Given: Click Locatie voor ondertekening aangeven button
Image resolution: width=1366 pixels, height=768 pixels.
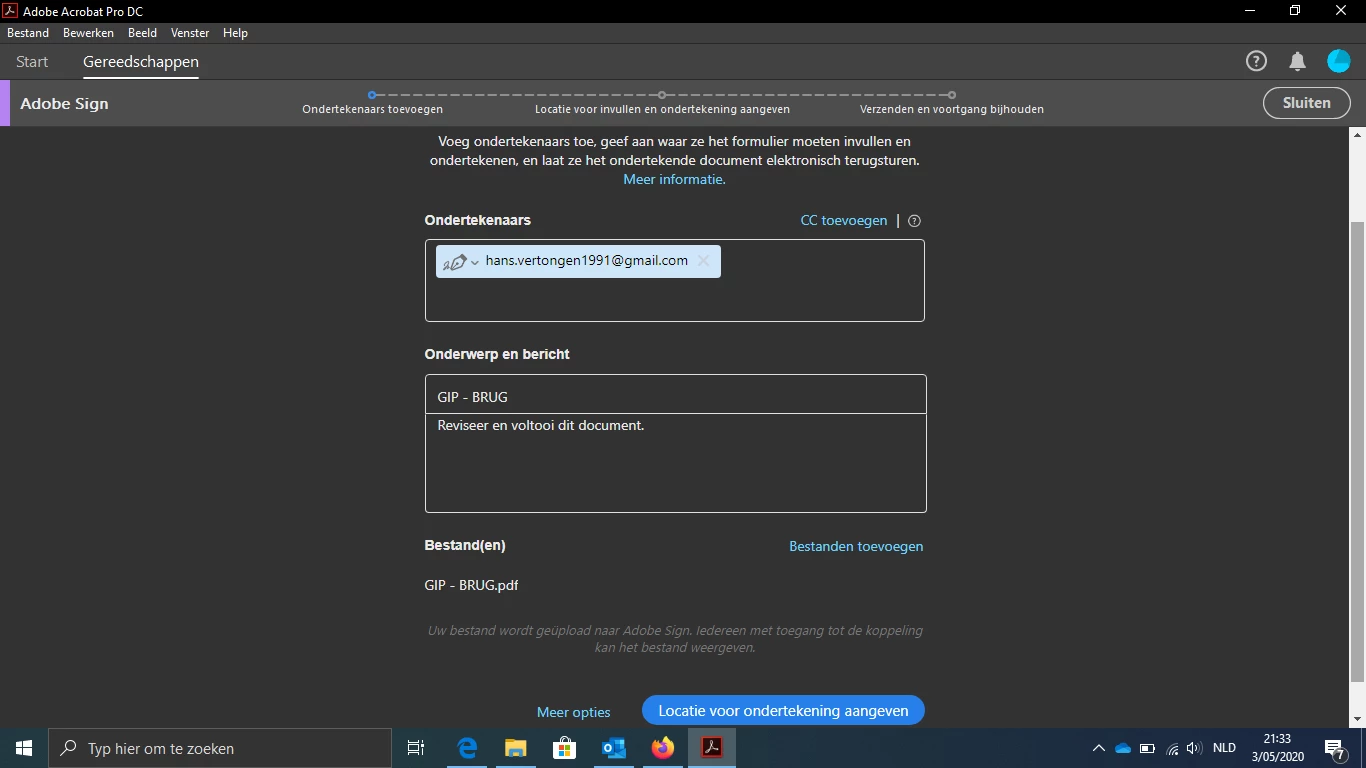Looking at the screenshot, I should click(x=783, y=711).
